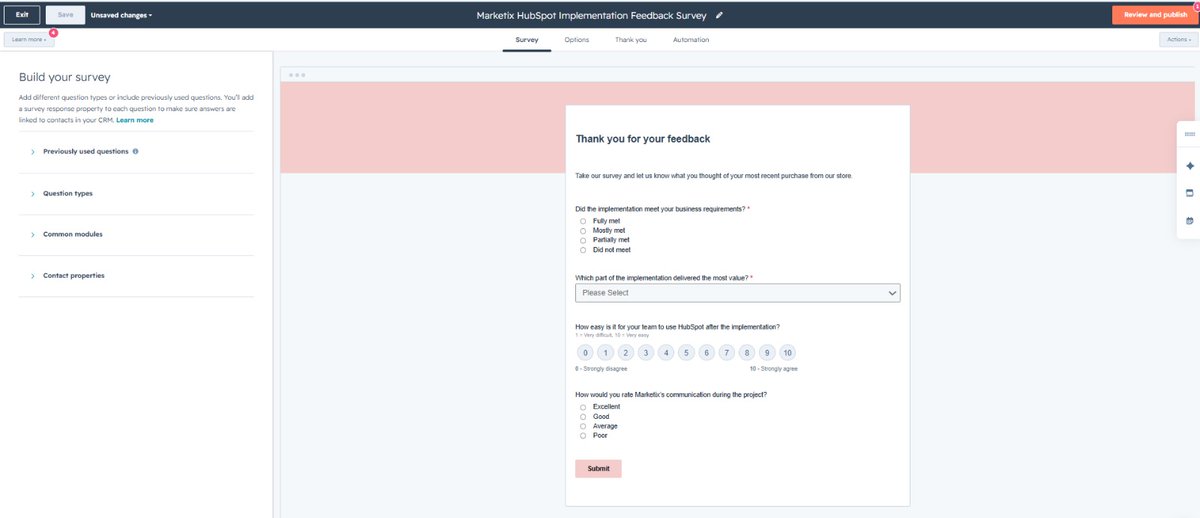Click the top icon in right floating toolbar
The width and height of the screenshot is (1200, 518).
(x=1189, y=134)
